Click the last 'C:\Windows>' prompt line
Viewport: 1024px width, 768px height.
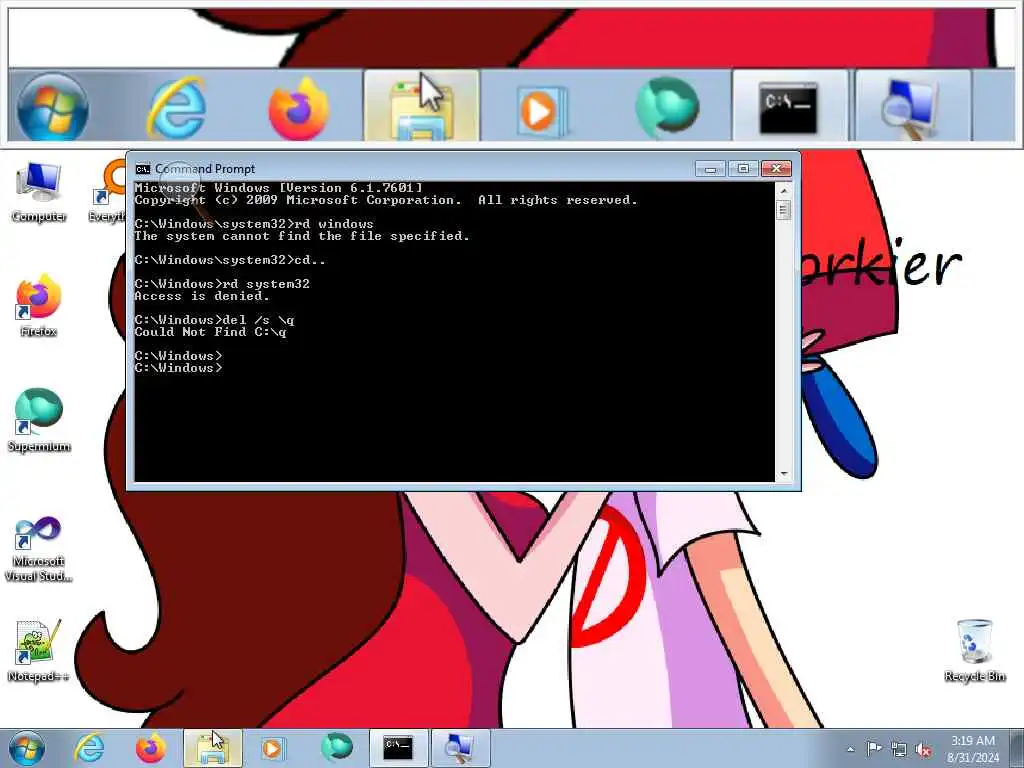click(x=178, y=368)
